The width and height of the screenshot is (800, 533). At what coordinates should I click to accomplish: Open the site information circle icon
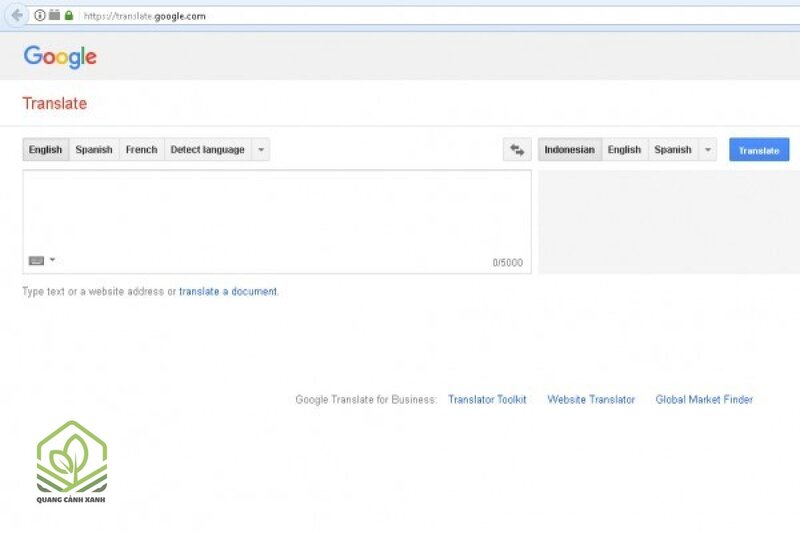[40, 16]
